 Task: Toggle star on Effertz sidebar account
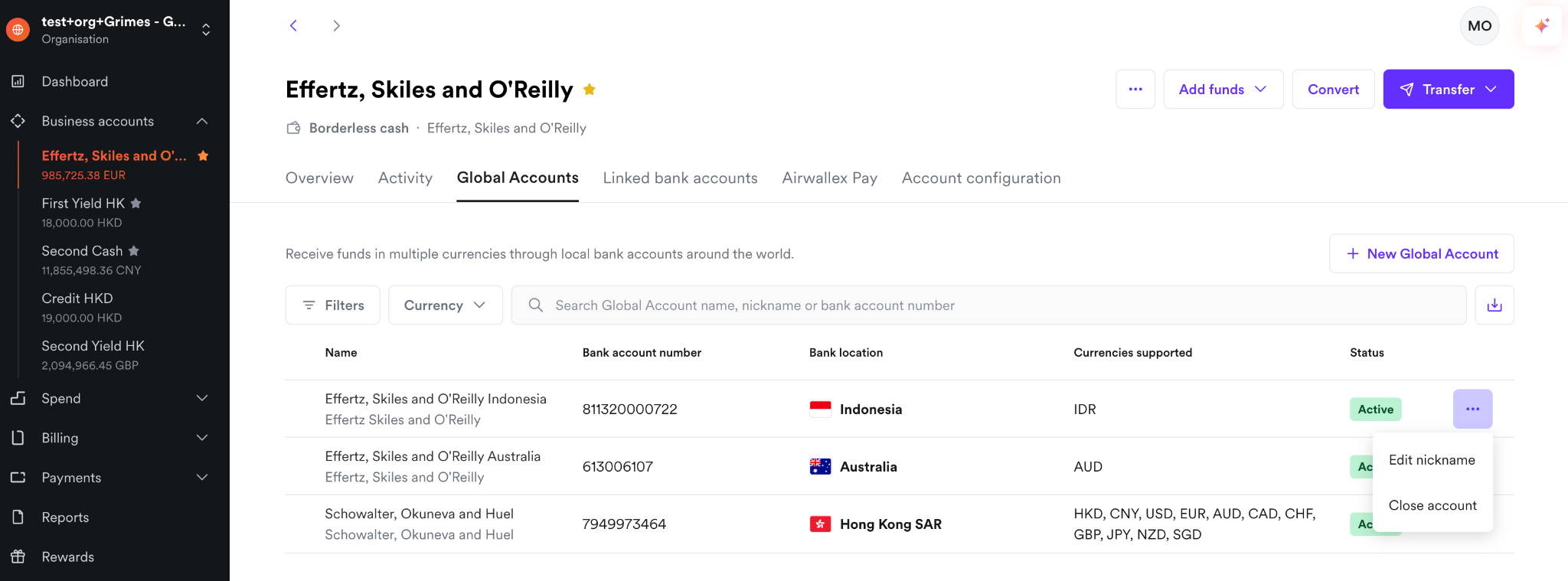(203, 155)
